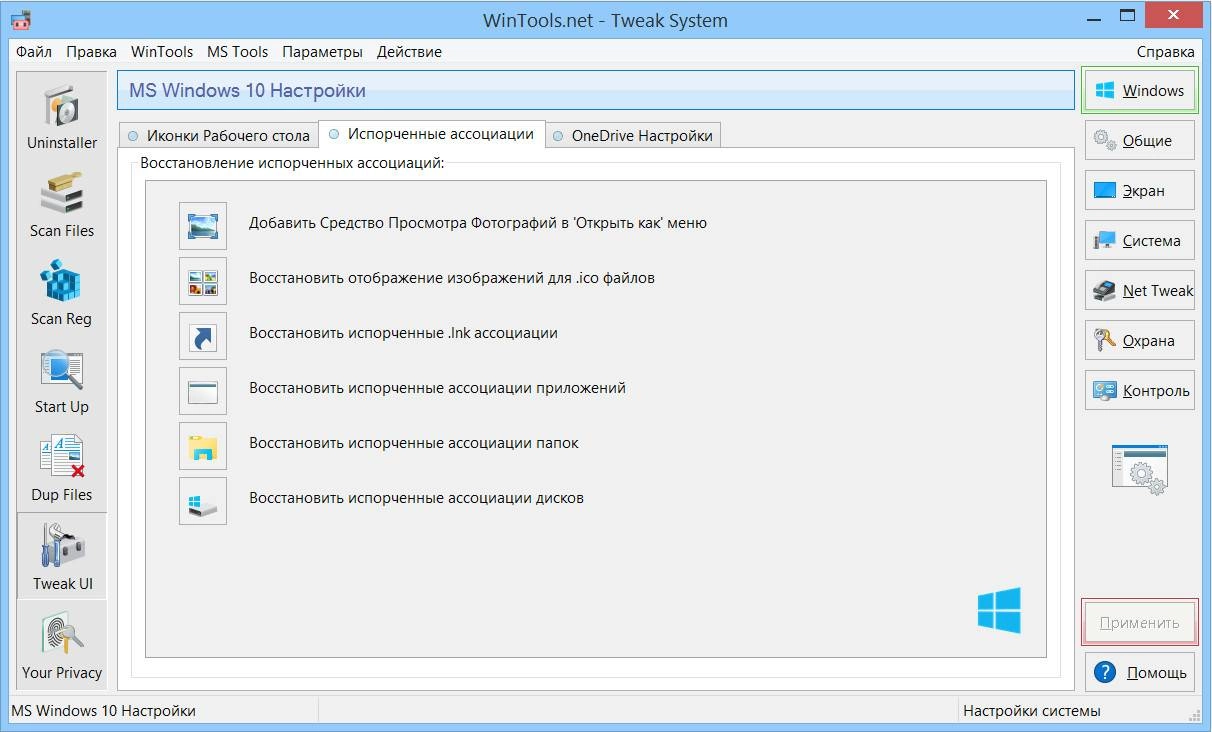1212x732 pixels.
Task: Maximize the WinTools.net window
Action: tap(1127, 15)
